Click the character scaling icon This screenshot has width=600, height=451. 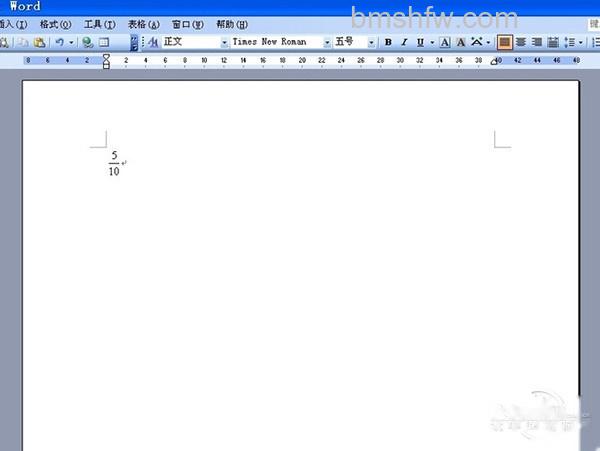[x=477, y=42]
